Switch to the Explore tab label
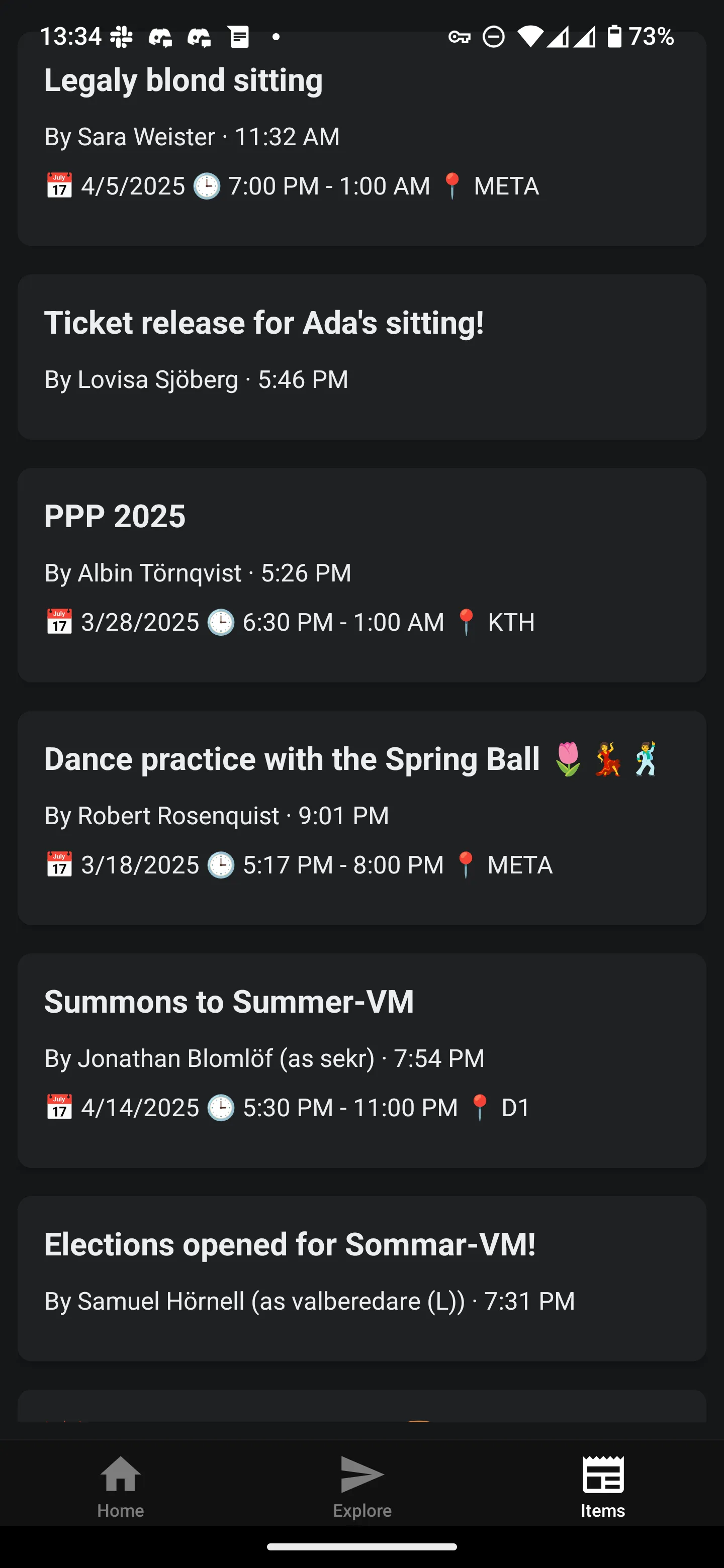The width and height of the screenshot is (724, 1568). (361, 1510)
